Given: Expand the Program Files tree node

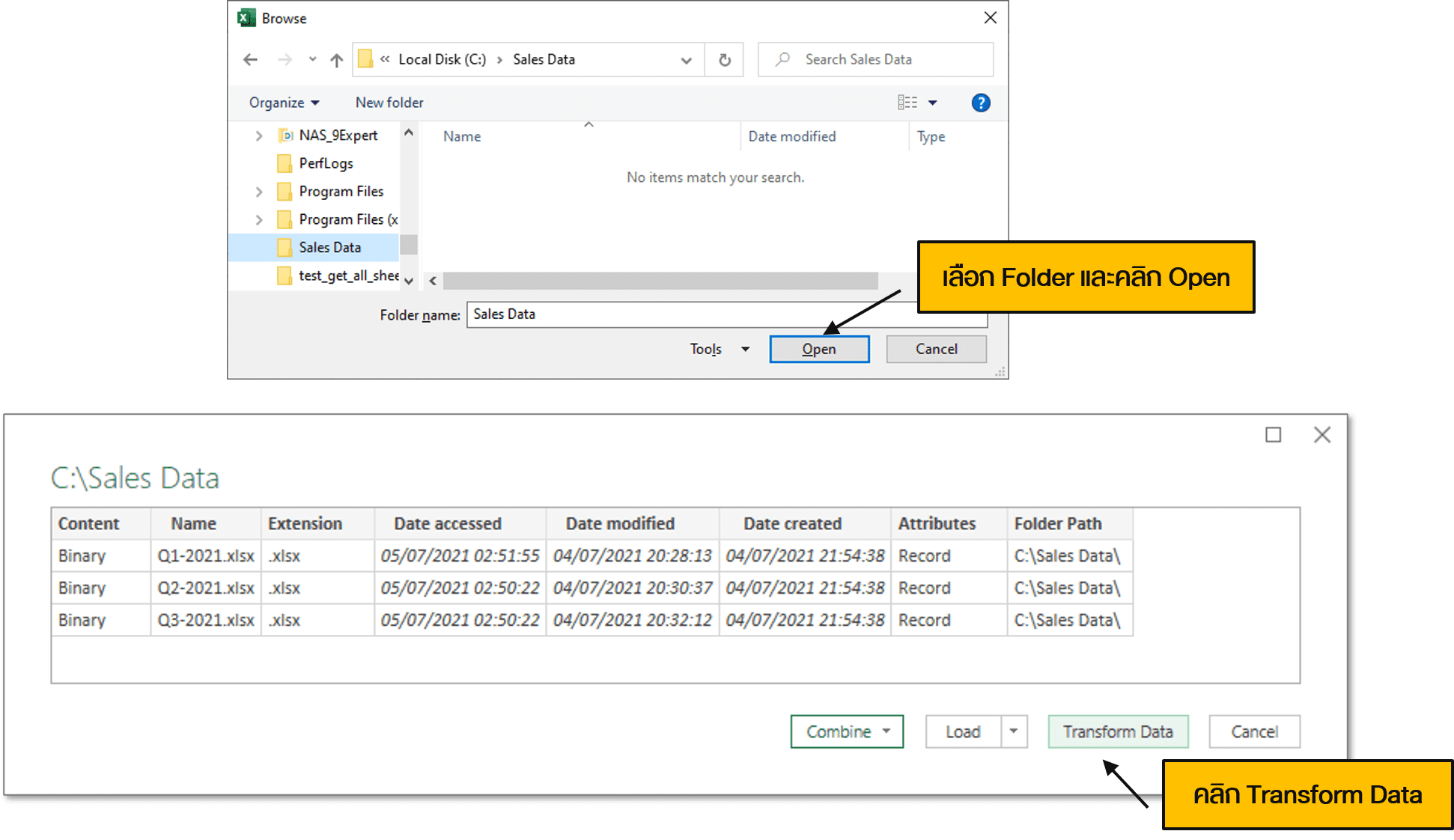Looking at the screenshot, I should coord(258,191).
